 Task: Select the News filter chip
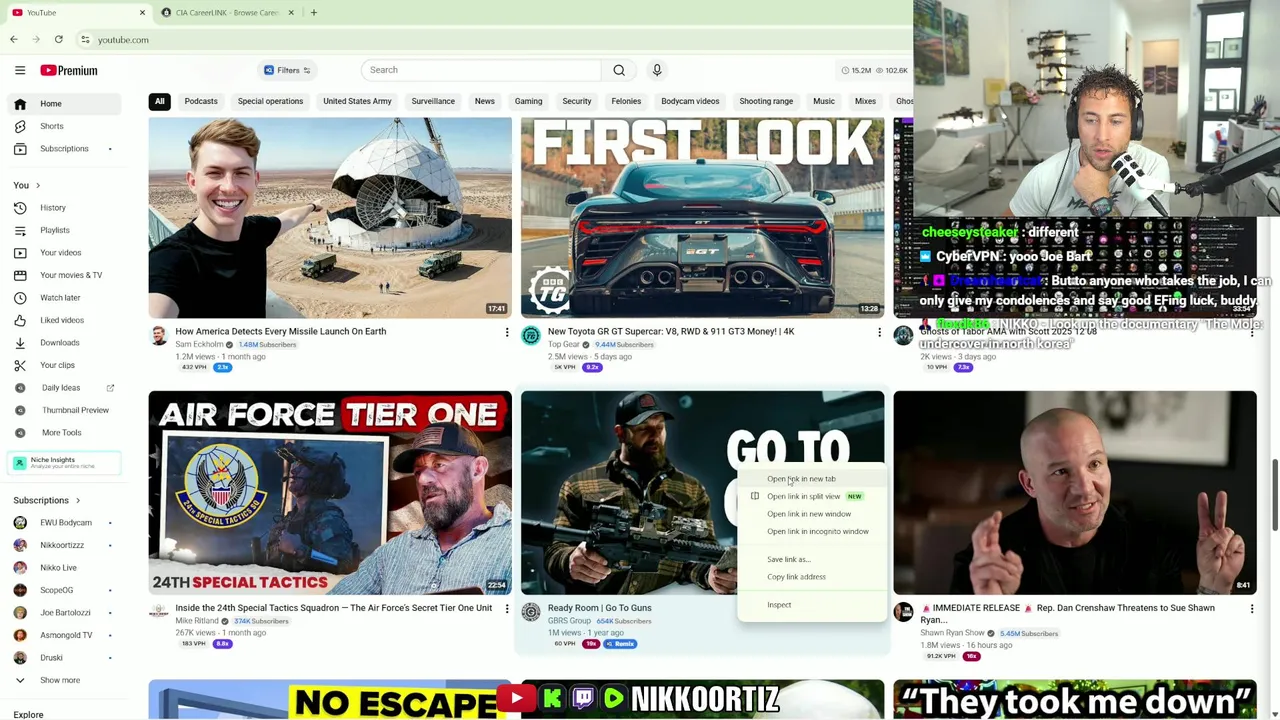click(x=484, y=101)
